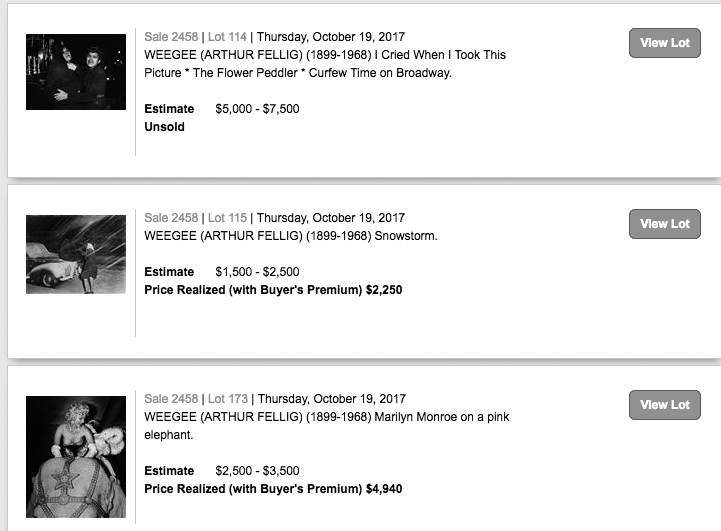This screenshot has height=531, width=721.
Task: Open the Snowstorm photo thumbnail
Action: pyautogui.click(x=76, y=254)
